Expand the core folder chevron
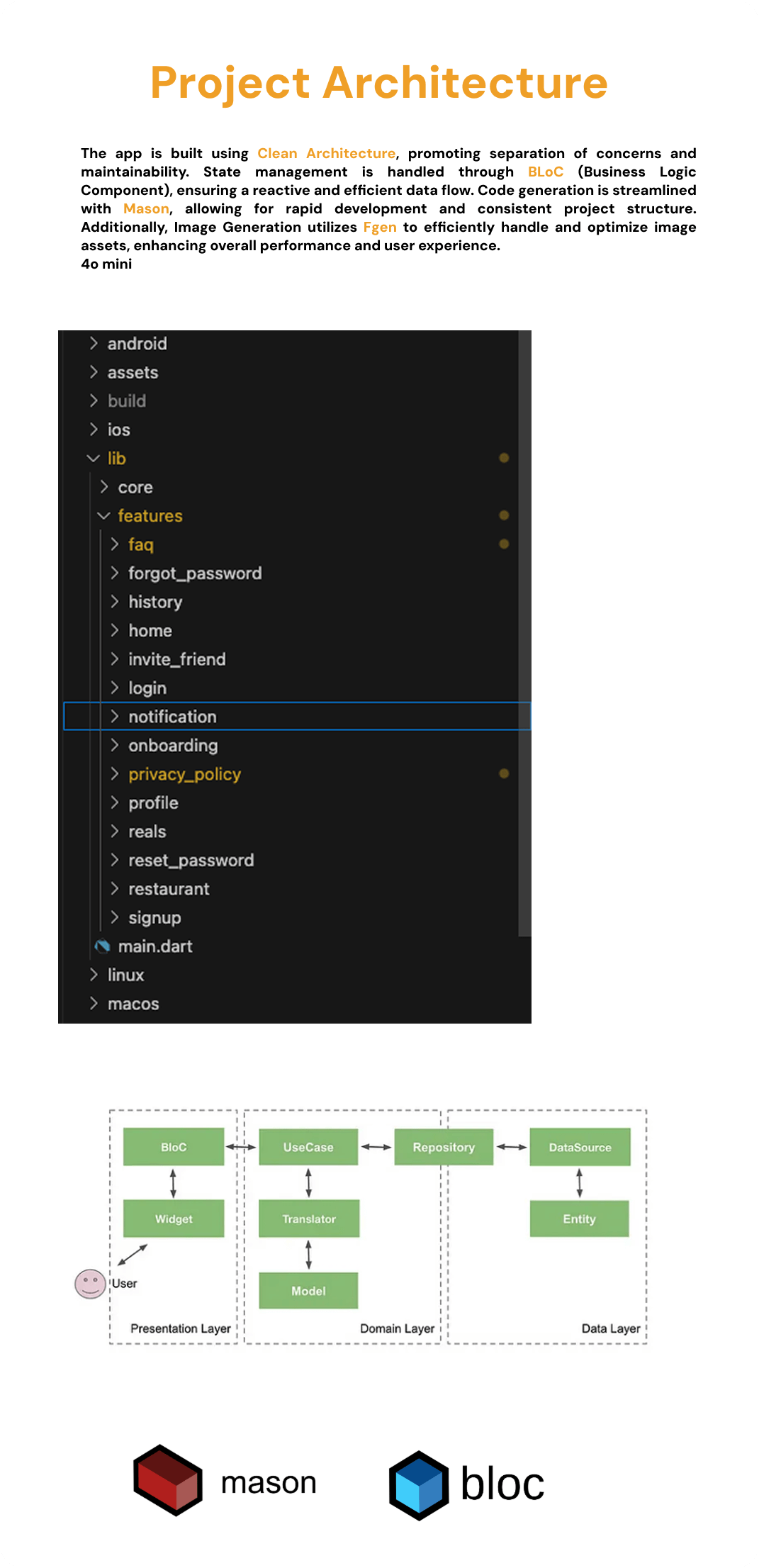759x1568 pixels. tap(104, 487)
